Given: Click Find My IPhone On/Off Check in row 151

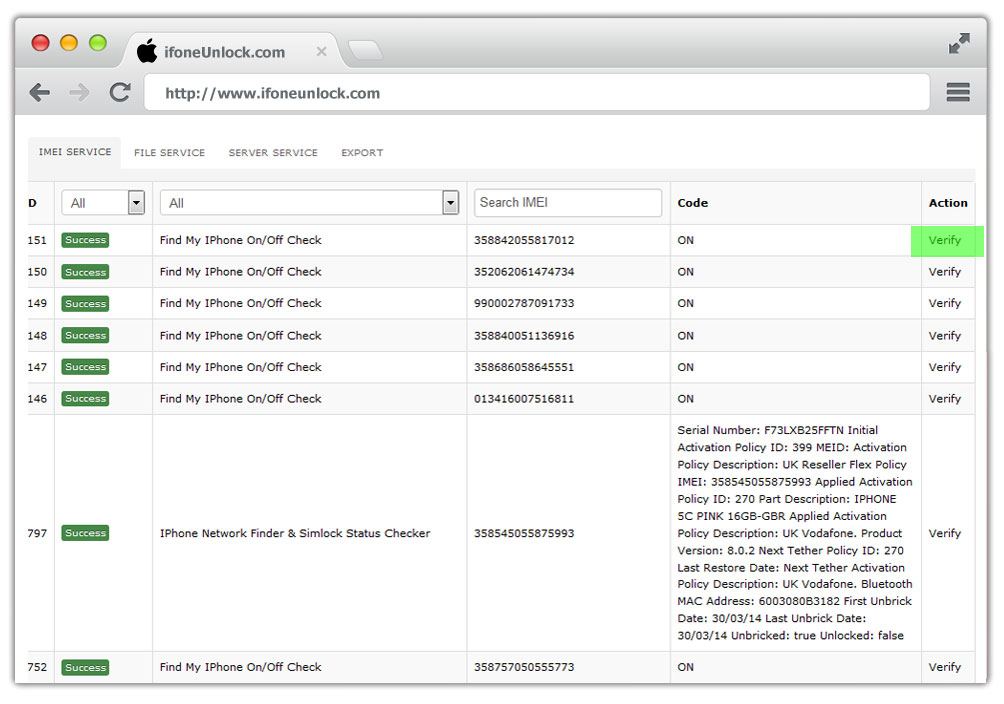Looking at the screenshot, I should tap(241, 240).
